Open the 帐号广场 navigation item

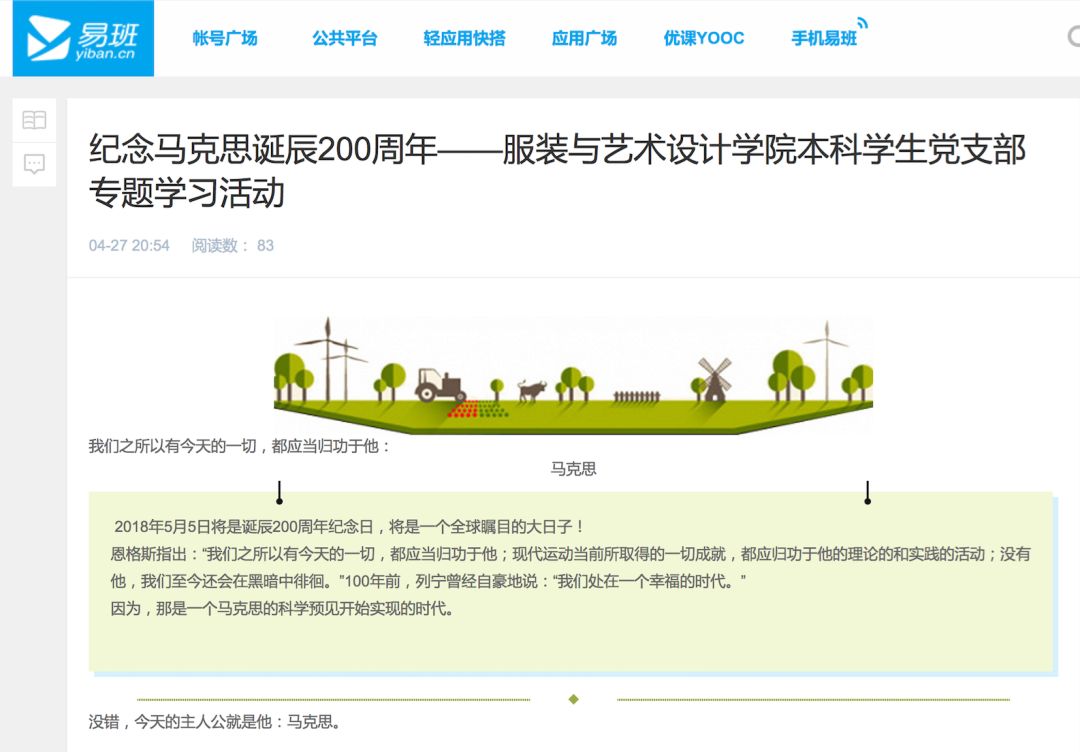click(x=225, y=39)
